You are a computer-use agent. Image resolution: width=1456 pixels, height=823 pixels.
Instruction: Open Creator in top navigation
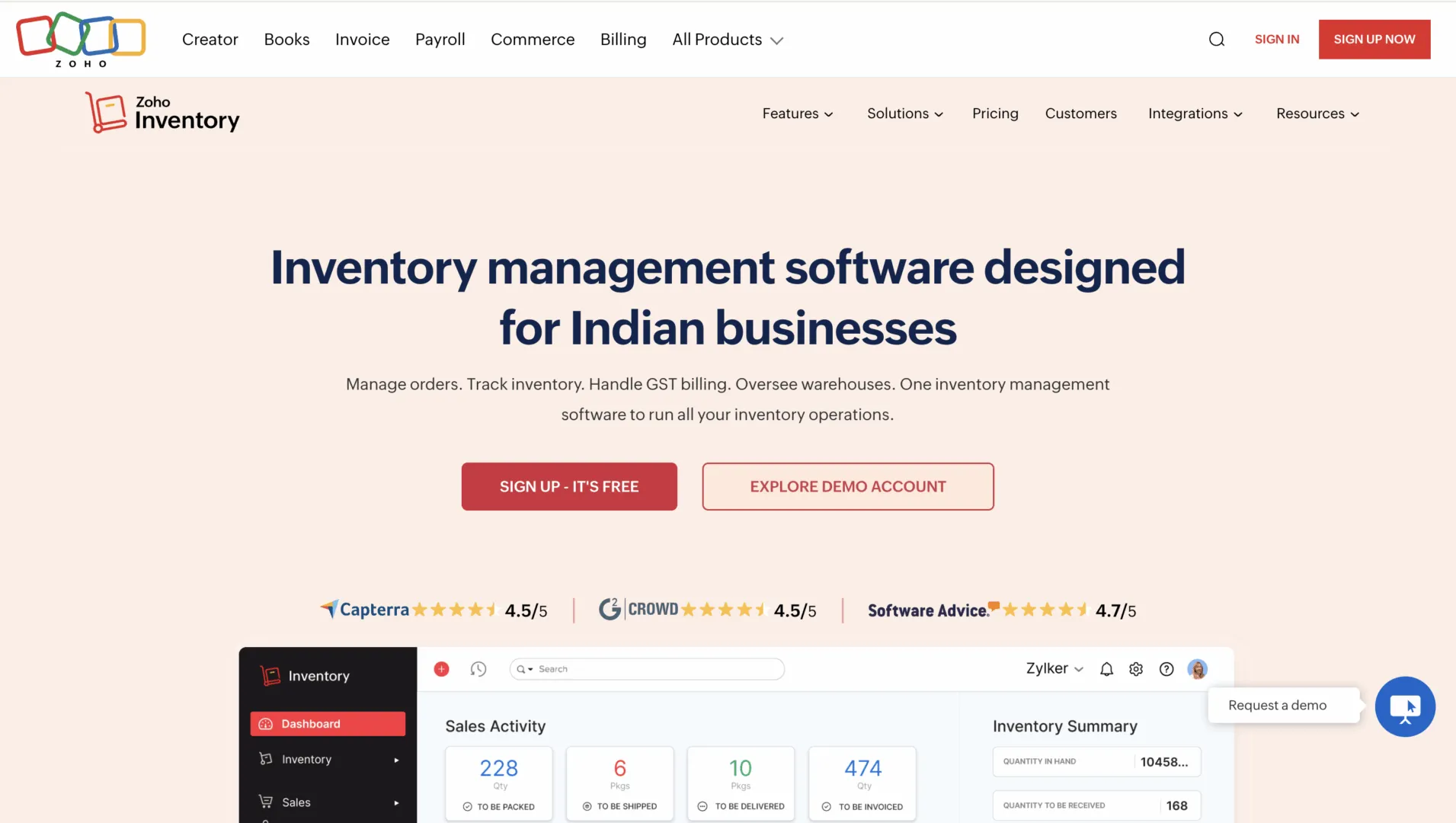tap(210, 40)
